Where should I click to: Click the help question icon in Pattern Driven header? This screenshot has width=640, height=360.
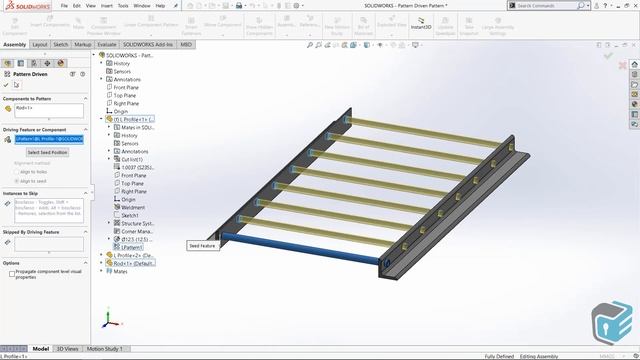pyautogui.click(x=82, y=74)
